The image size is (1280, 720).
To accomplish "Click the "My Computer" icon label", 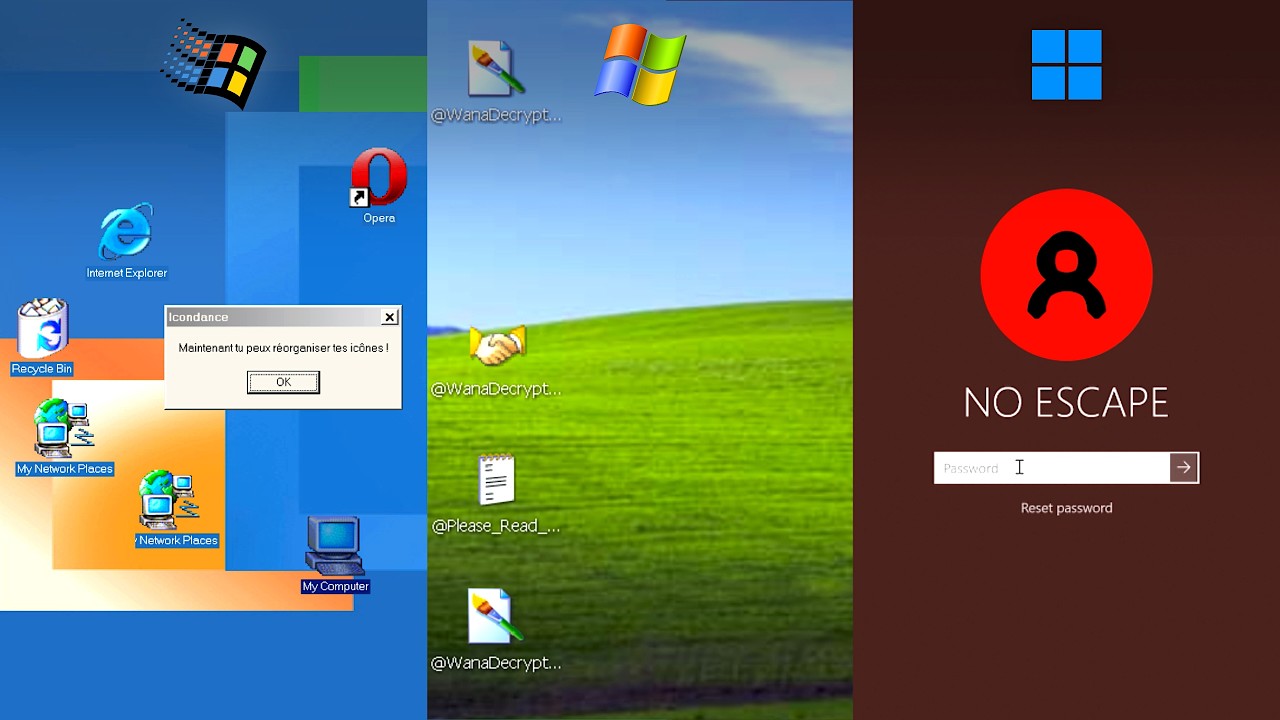I will point(335,586).
